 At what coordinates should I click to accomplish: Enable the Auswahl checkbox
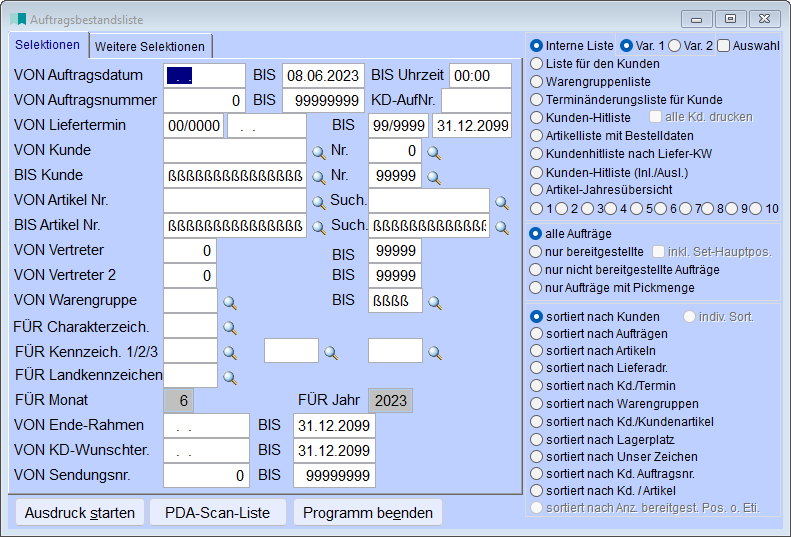(724, 46)
